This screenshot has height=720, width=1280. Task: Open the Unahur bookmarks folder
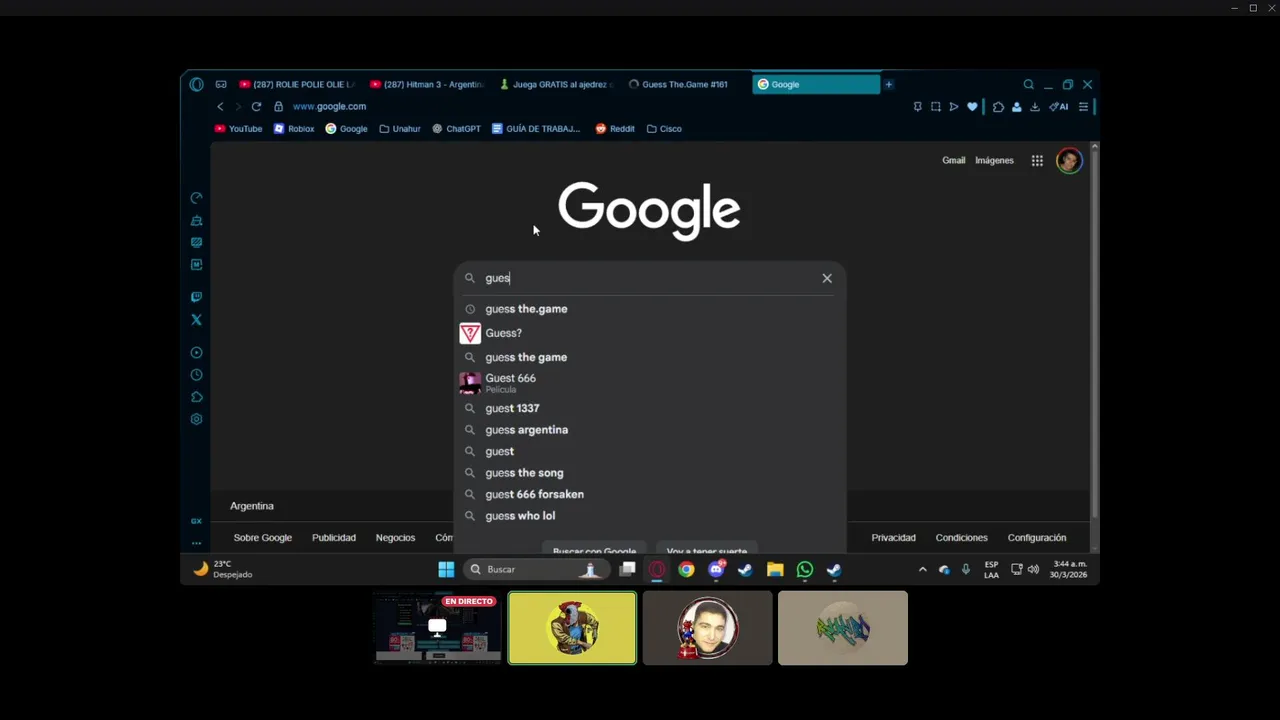tap(399, 129)
